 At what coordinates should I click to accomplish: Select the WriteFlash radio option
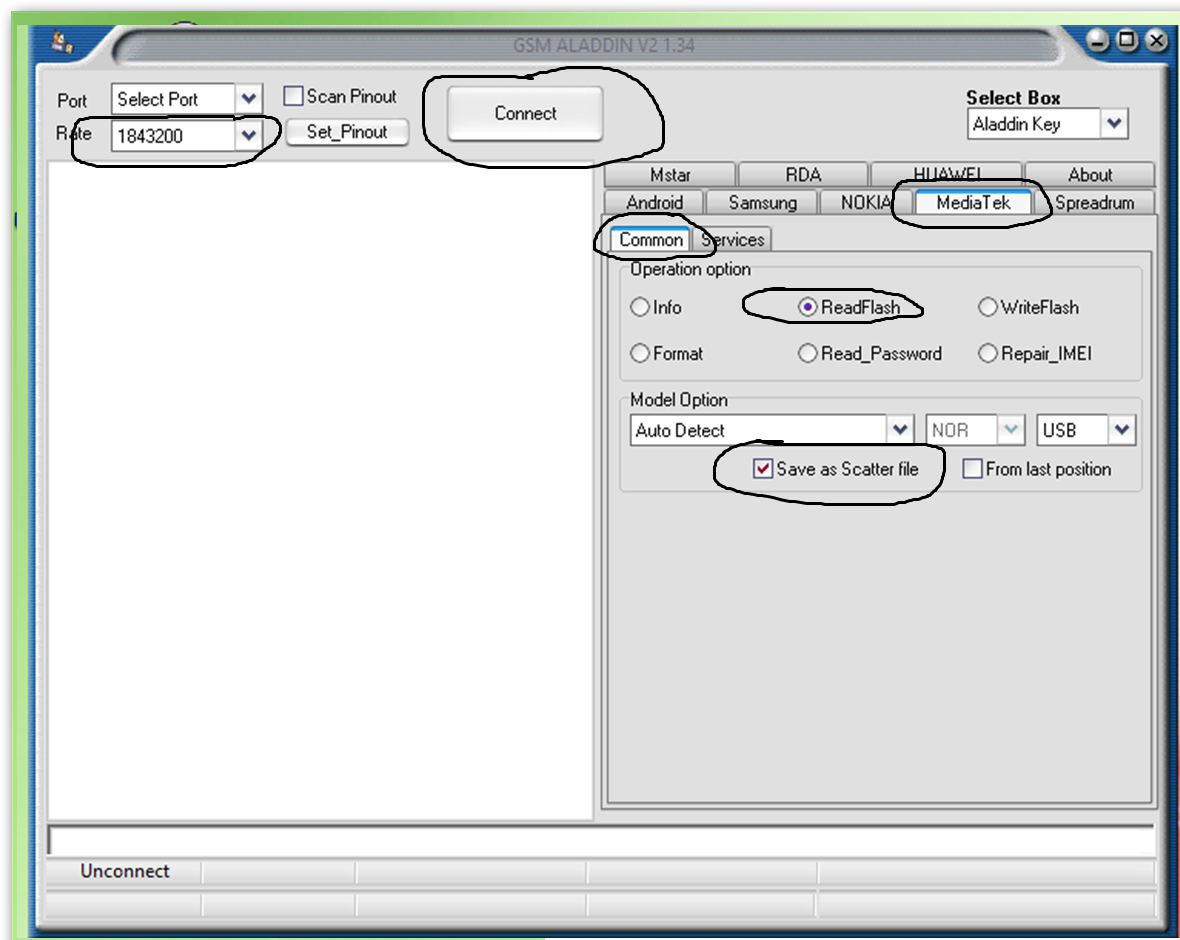[988, 308]
